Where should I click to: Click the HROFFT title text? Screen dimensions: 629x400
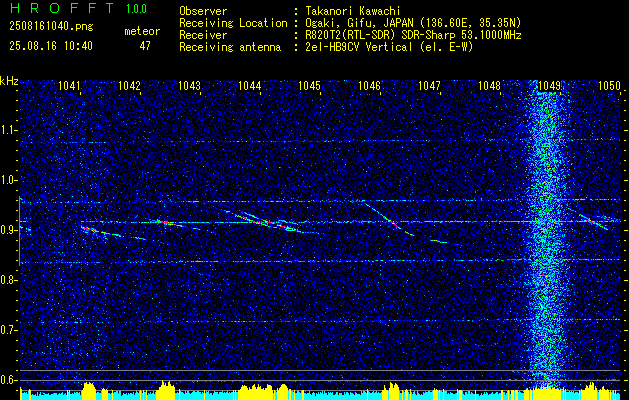(x=62, y=8)
